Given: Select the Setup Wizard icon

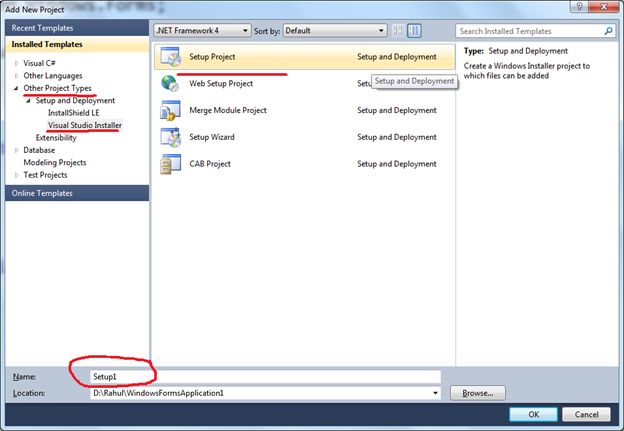Looking at the screenshot, I should point(171,137).
